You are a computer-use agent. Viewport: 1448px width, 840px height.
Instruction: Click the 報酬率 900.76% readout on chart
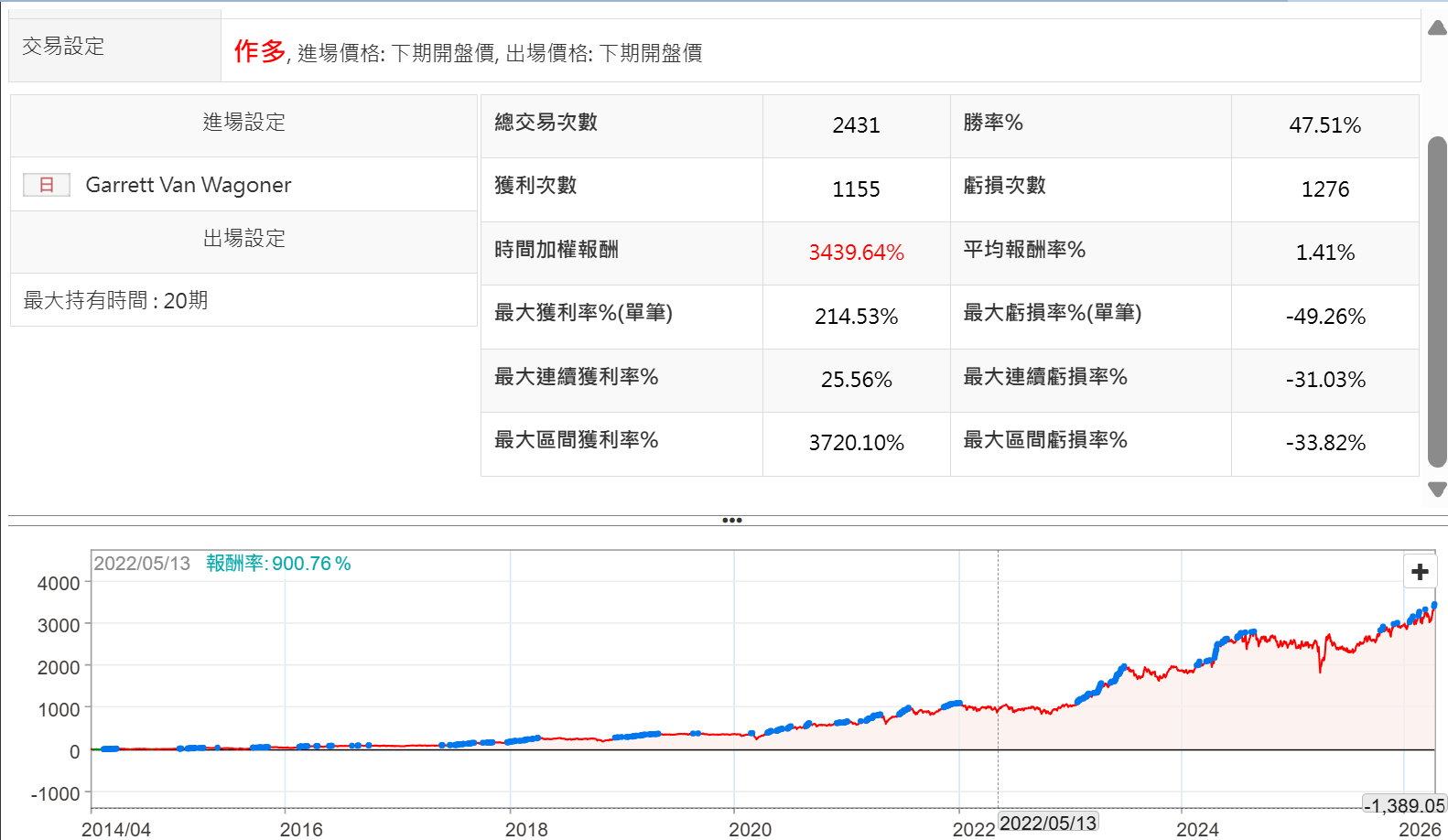pos(278,564)
